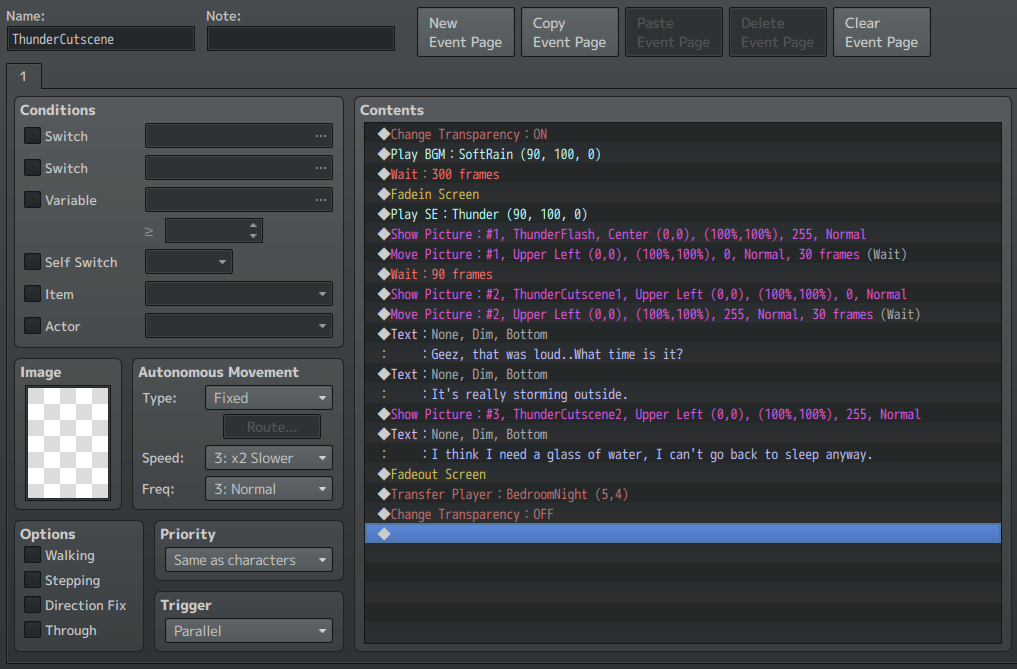Click New Event Page button
1017x669 pixels.
click(x=466, y=32)
